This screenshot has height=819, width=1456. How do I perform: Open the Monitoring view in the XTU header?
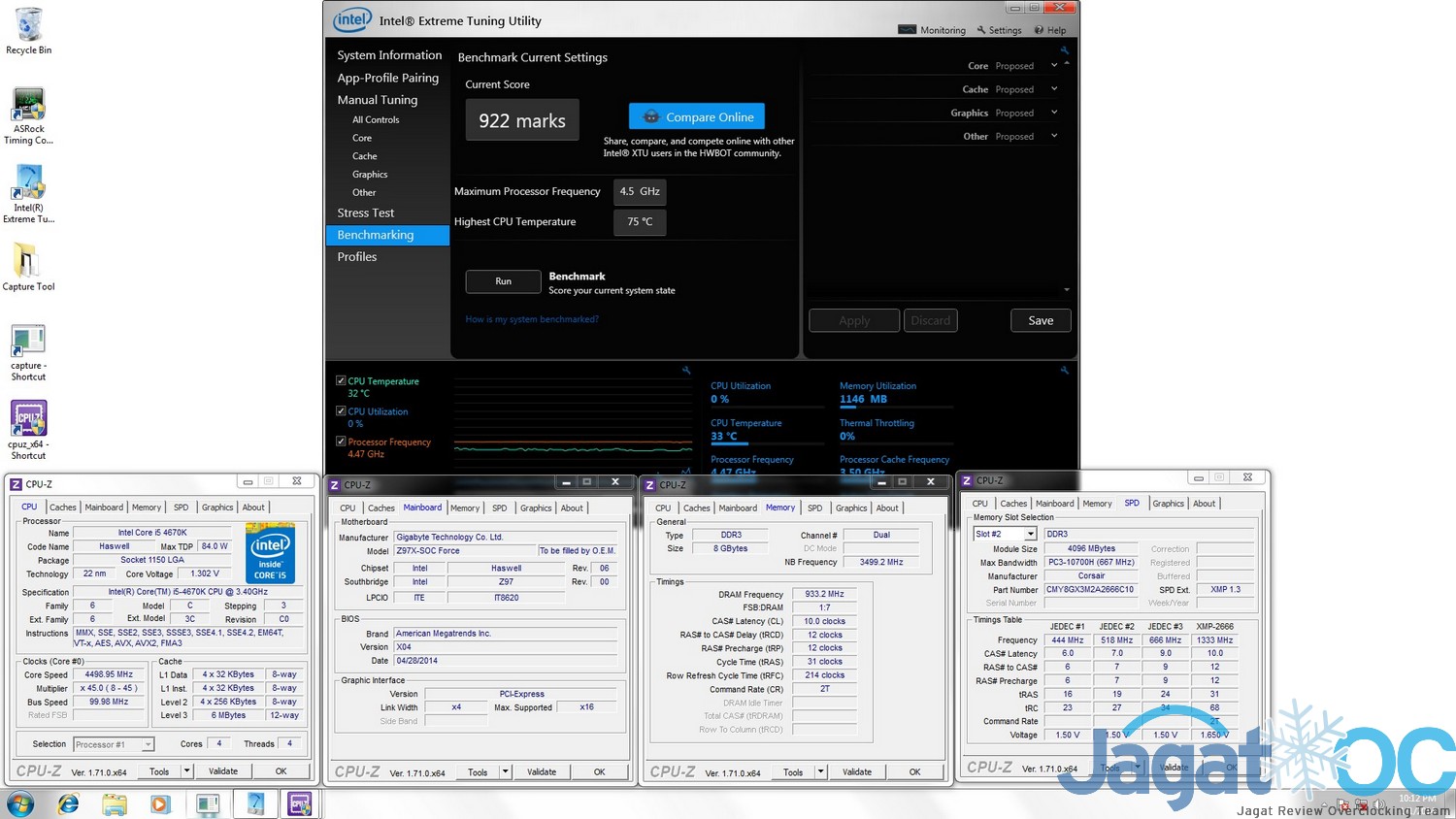coord(932,30)
